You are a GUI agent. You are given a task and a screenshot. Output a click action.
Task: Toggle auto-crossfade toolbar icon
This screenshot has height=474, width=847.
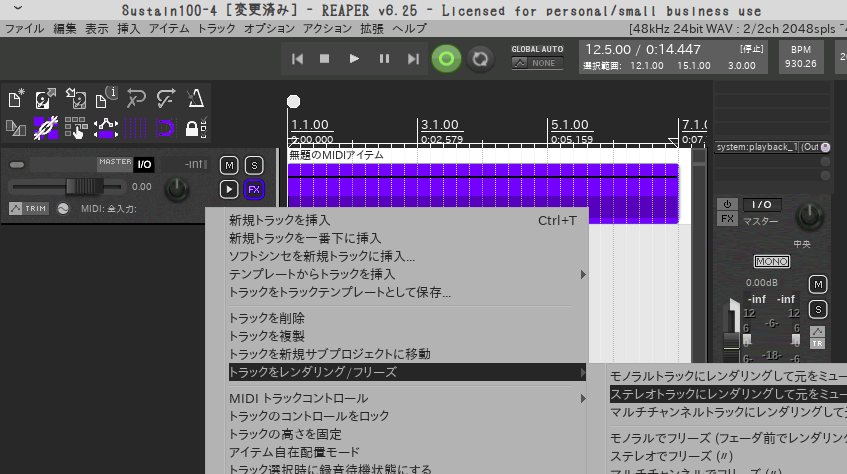point(16,129)
